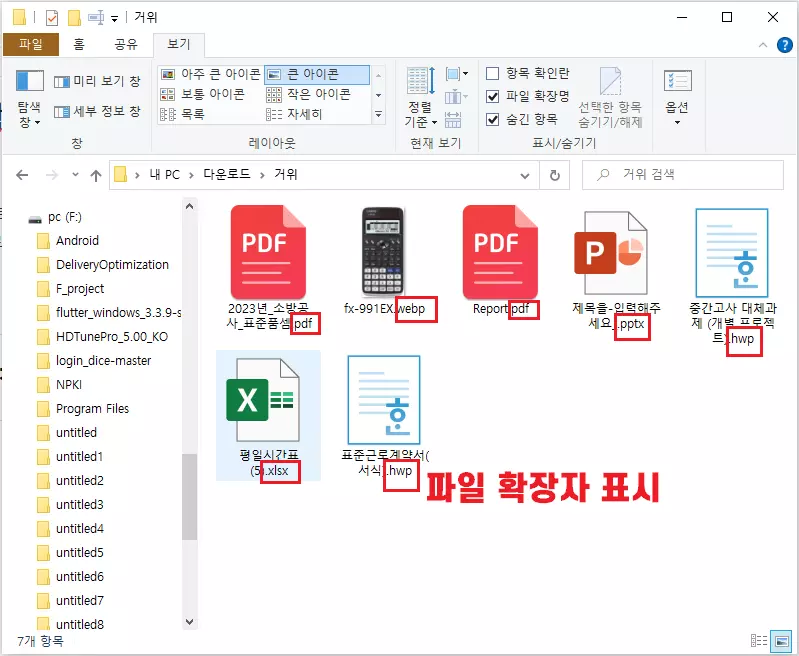Open the navigation pane (탐색 창) menu
Screen dimensions: 799x656
(29, 98)
